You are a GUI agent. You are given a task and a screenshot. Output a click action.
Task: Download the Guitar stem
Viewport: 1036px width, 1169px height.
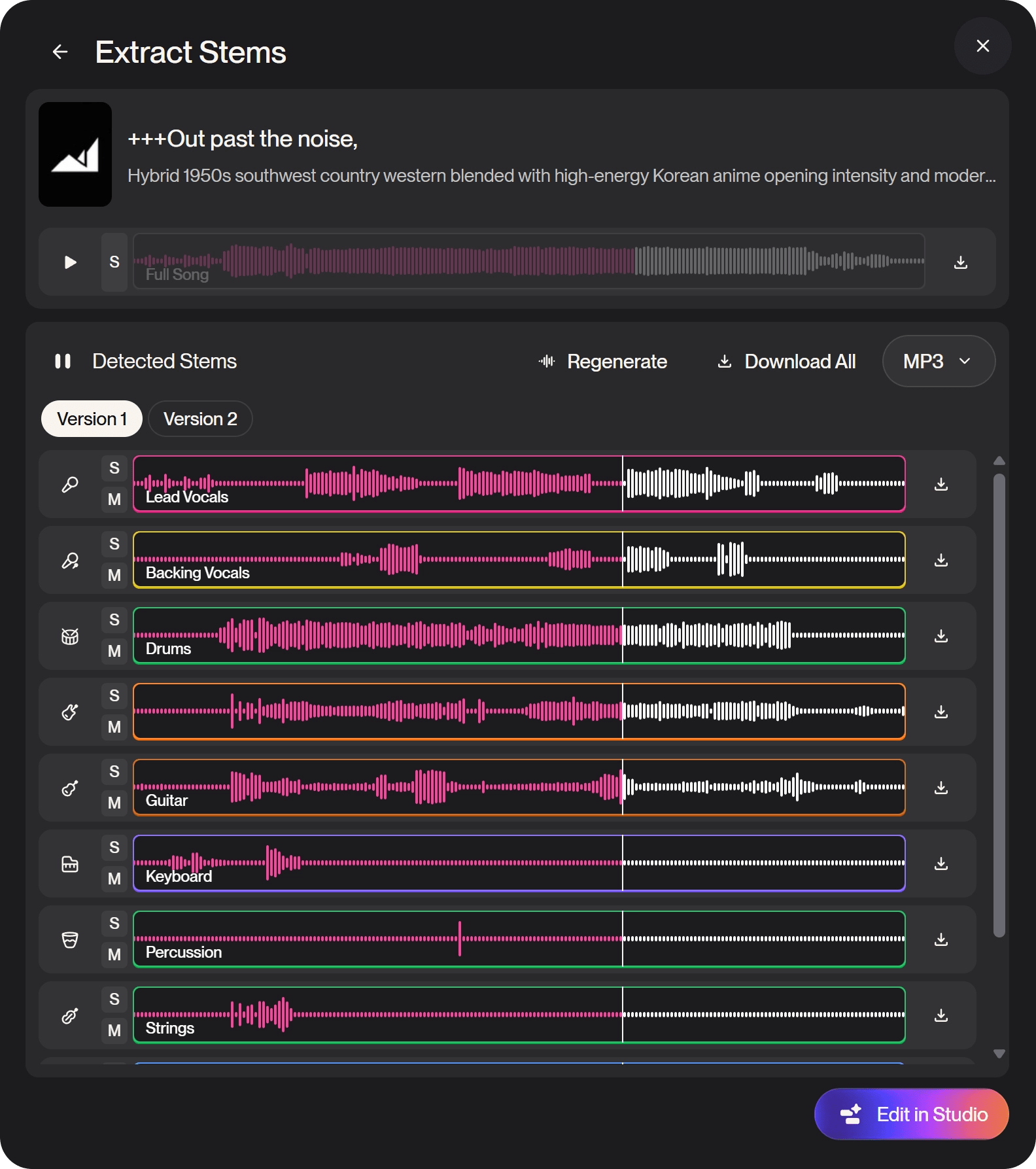941,788
